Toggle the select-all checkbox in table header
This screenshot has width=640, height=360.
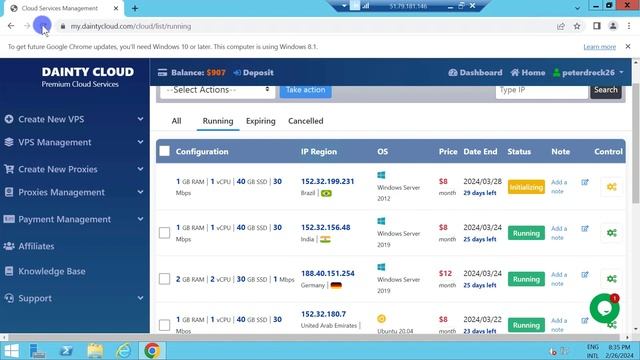(x=164, y=151)
